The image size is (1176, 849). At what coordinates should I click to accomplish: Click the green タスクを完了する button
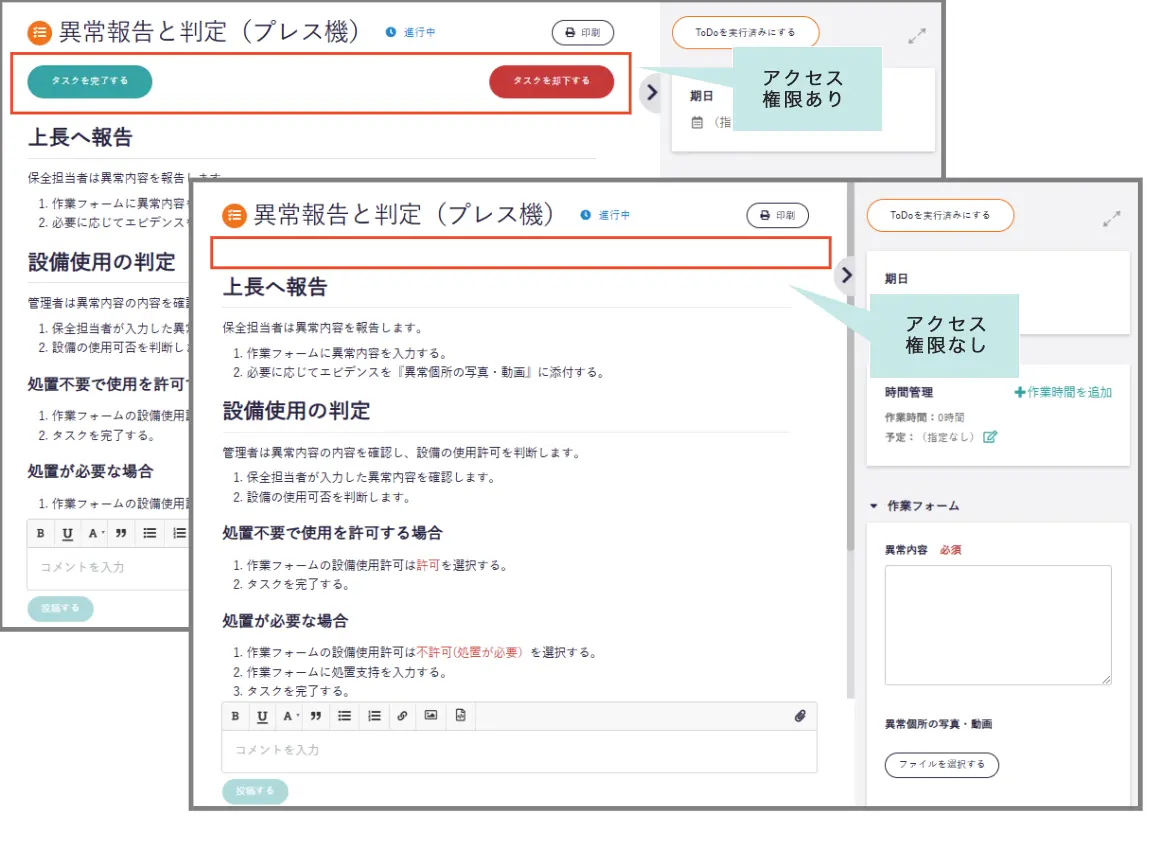(x=90, y=81)
